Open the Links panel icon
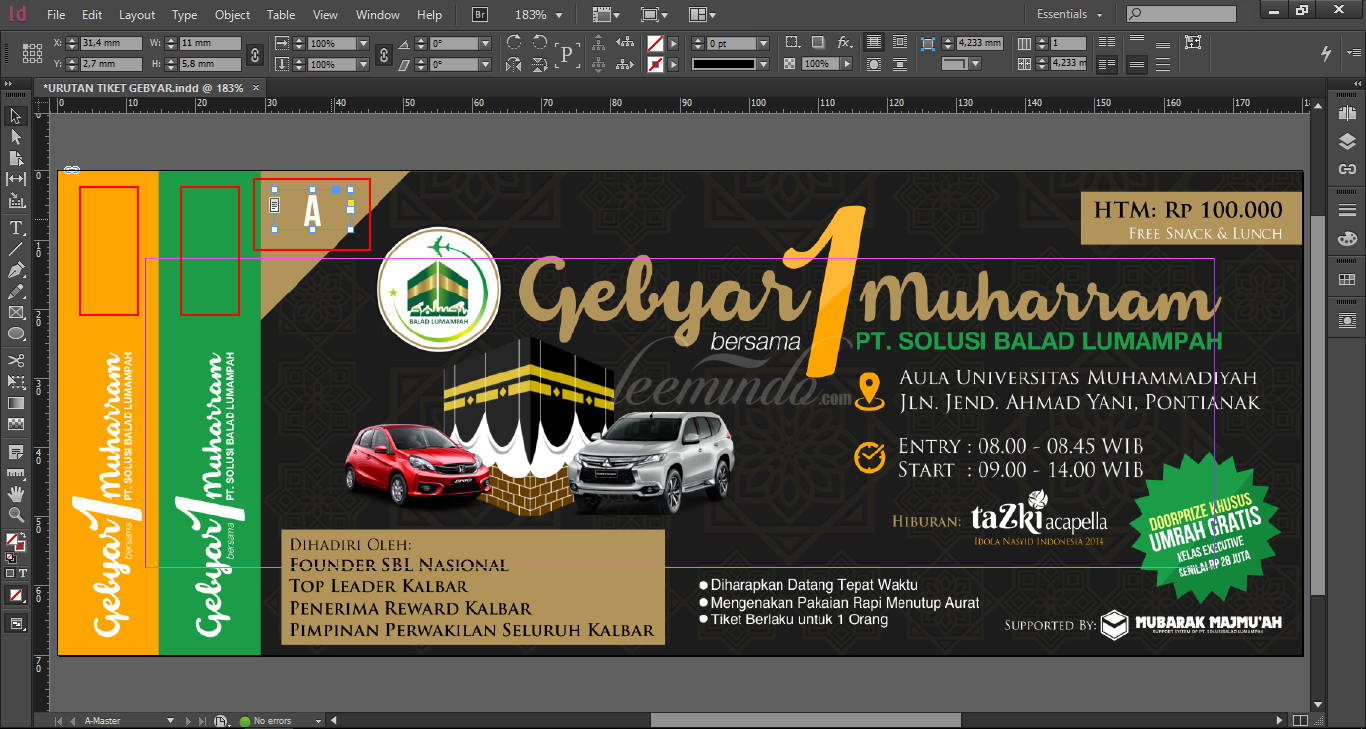 click(x=1347, y=168)
